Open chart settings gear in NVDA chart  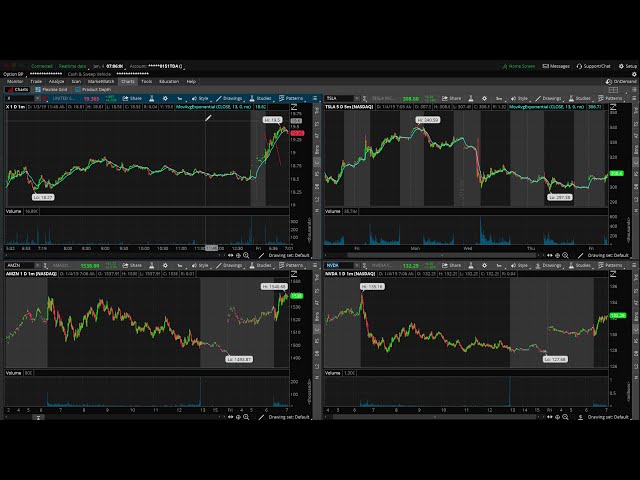tap(484, 265)
